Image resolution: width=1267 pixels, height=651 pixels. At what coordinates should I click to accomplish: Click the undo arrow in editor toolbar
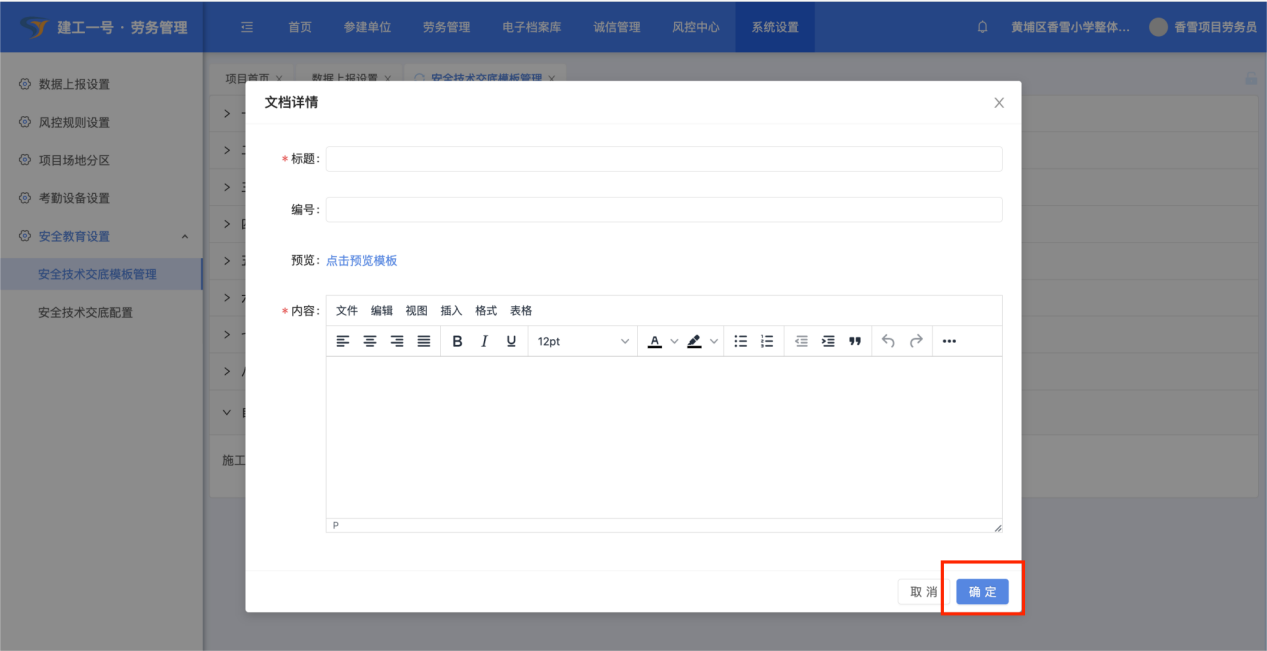pyautogui.click(x=888, y=341)
